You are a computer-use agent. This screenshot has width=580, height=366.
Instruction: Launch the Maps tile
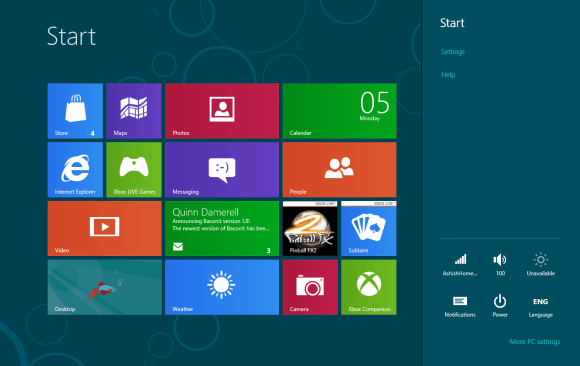tap(134, 111)
